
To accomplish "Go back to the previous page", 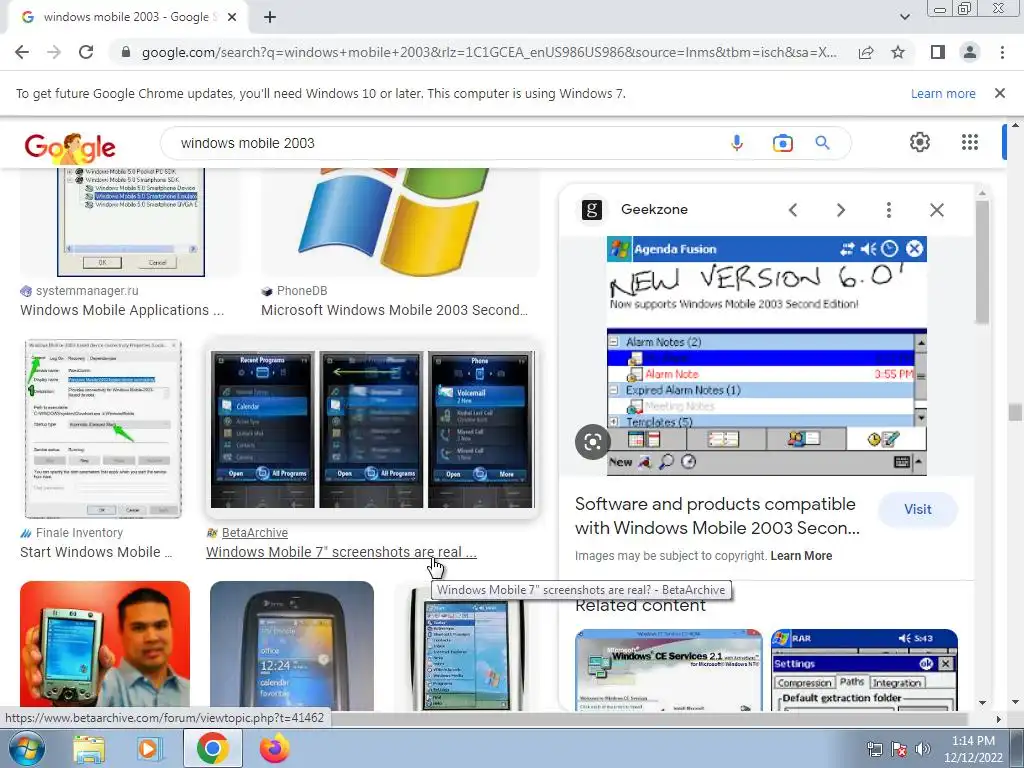I will (x=22, y=52).
